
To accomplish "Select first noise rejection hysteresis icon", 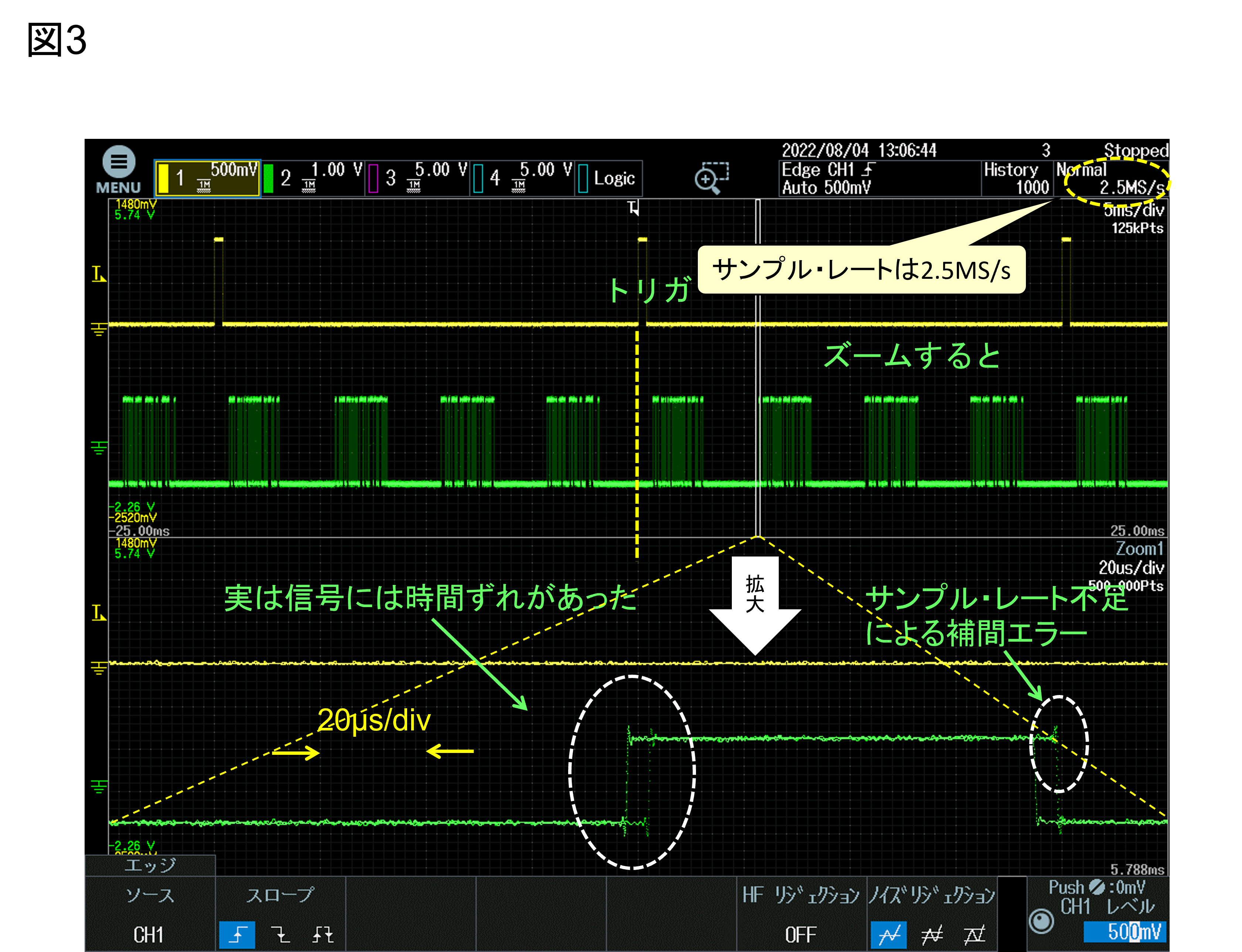I will [x=889, y=934].
